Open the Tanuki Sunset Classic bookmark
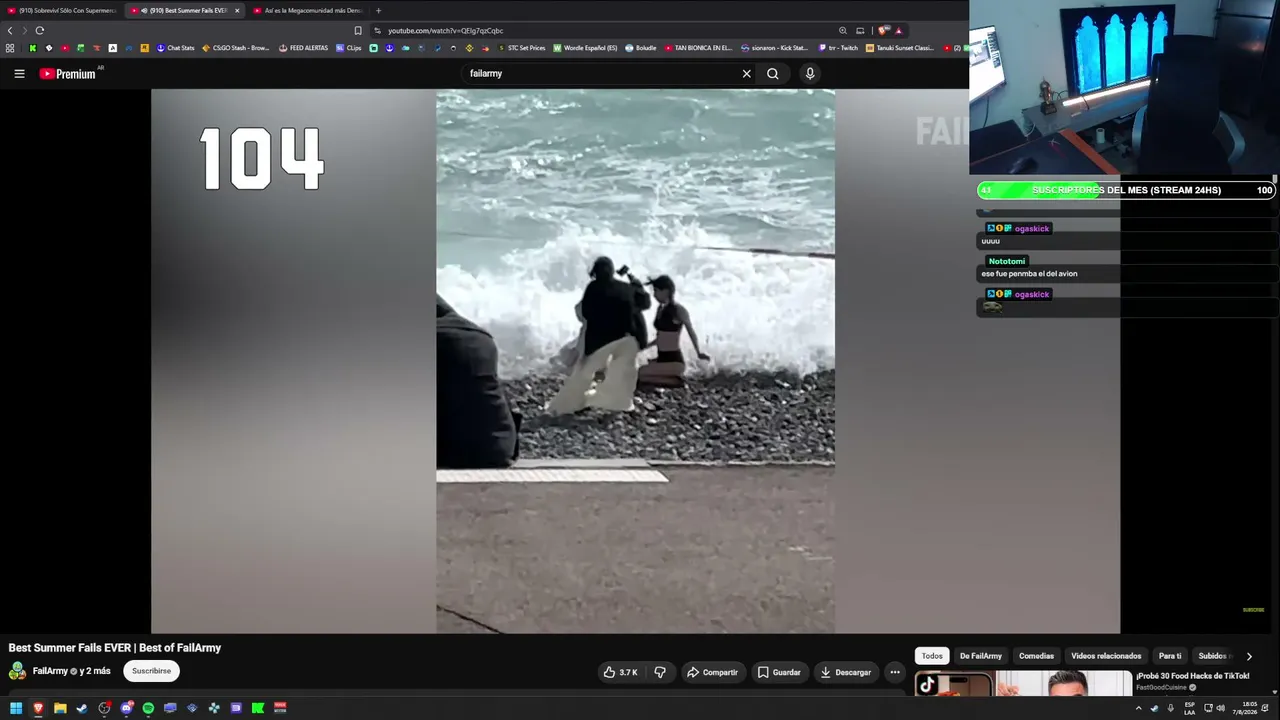The width and height of the screenshot is (1280, 720). pyautogui.click(x=900, y=48)
